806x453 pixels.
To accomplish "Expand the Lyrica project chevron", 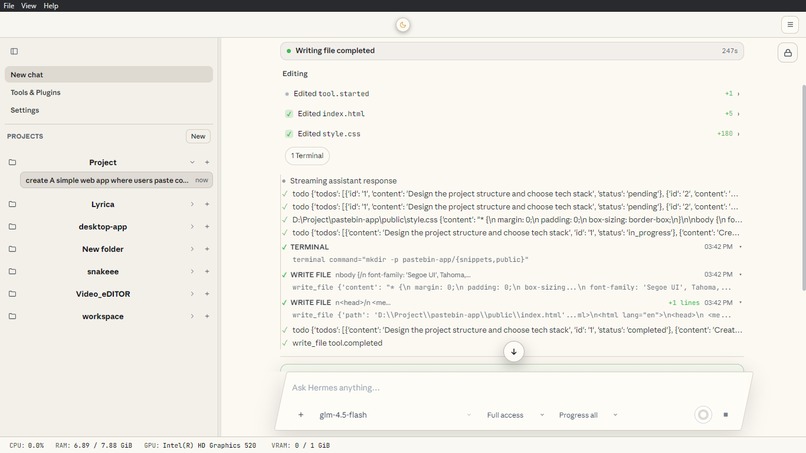I will [x=192, y=204].
